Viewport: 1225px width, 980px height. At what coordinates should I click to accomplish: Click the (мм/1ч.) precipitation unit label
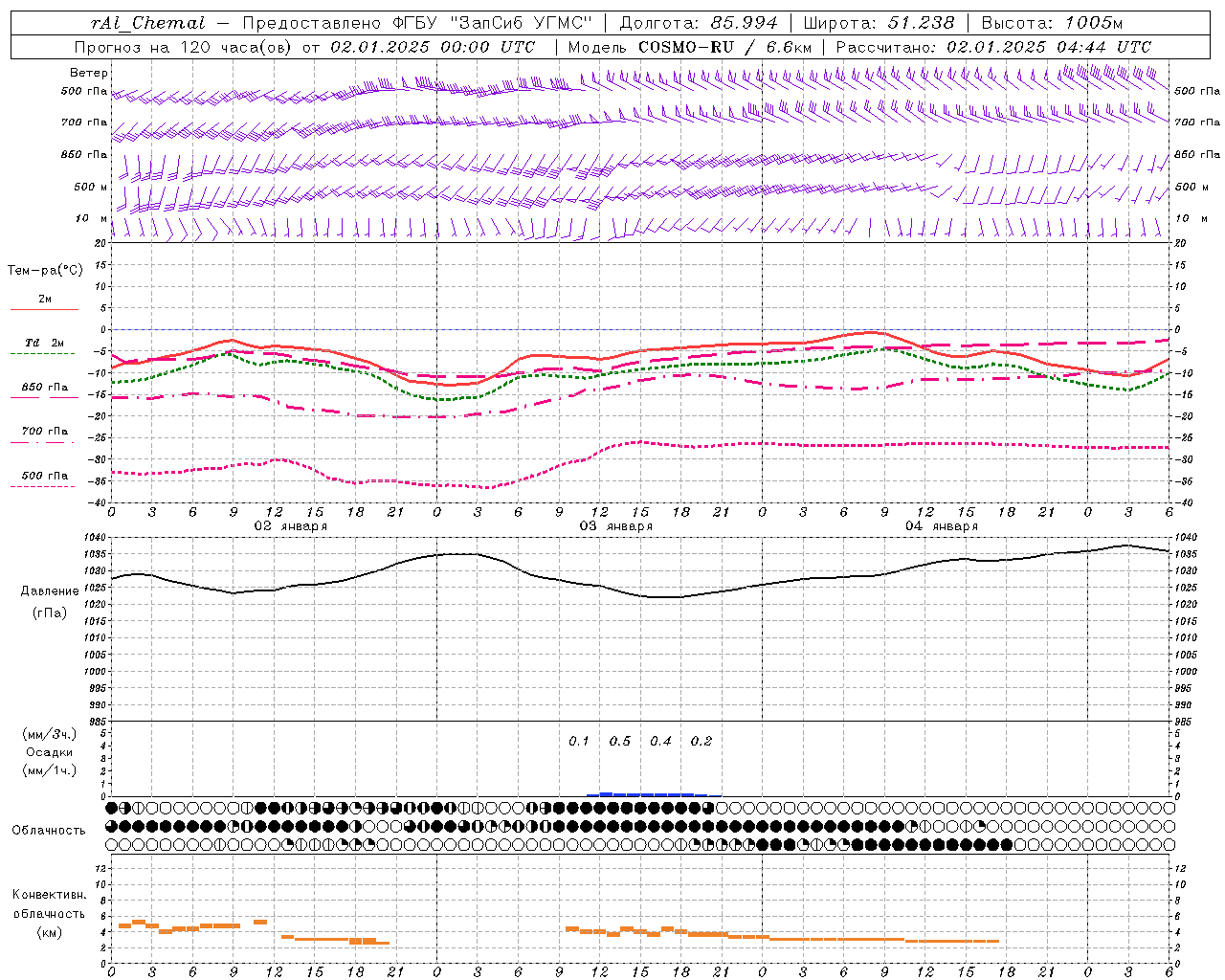coord(50,770)
